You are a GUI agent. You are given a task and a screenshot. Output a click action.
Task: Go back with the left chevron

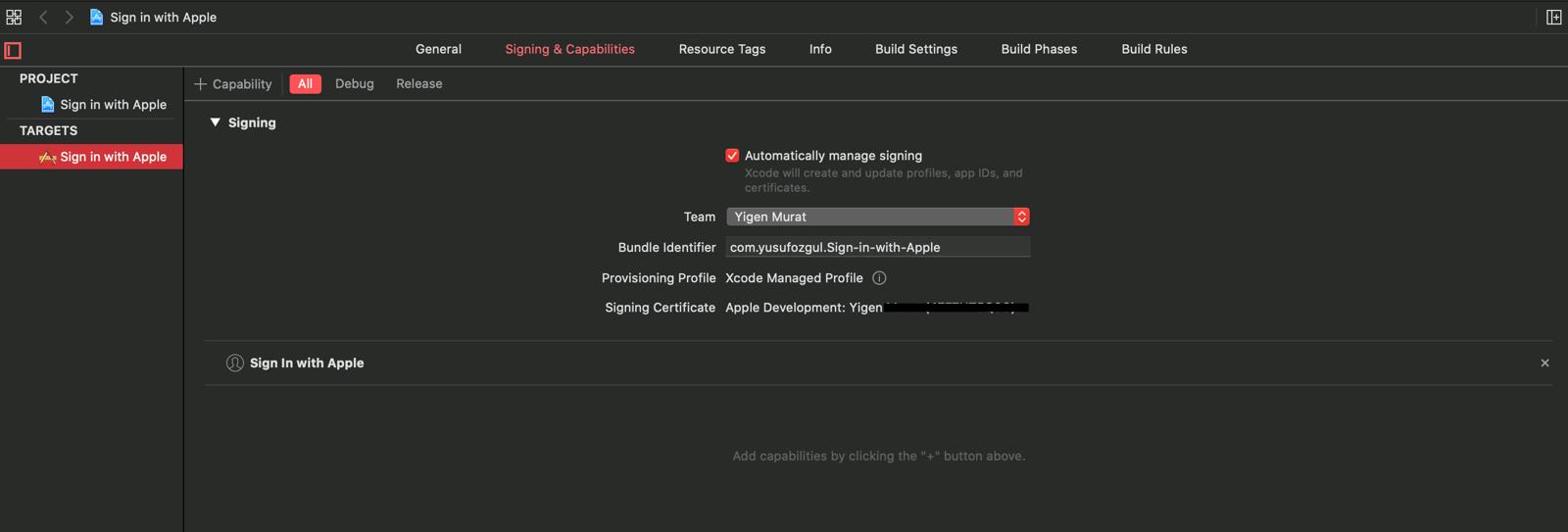(43, 17)
